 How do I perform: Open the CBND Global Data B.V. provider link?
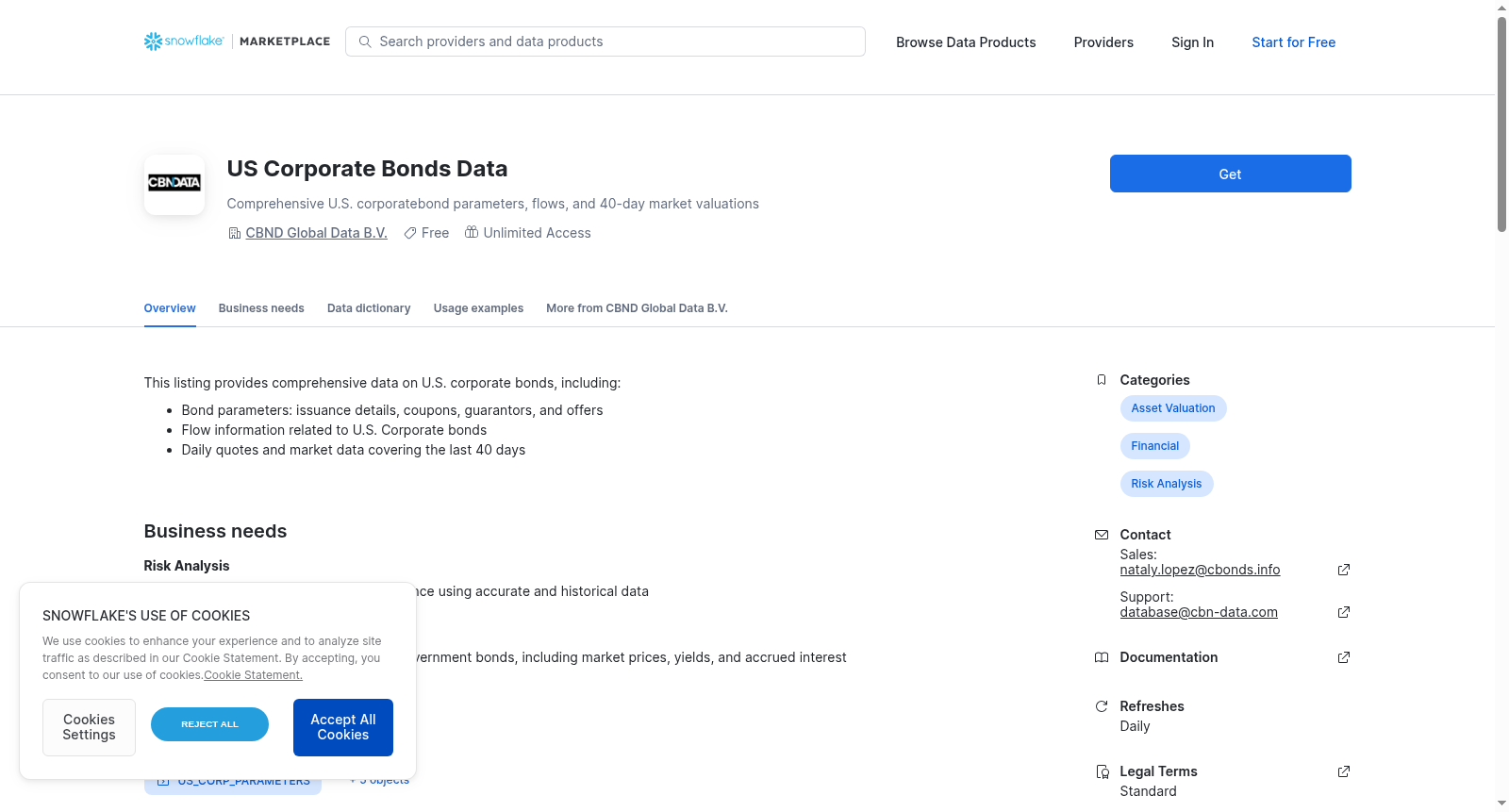[x=316, y=233]
